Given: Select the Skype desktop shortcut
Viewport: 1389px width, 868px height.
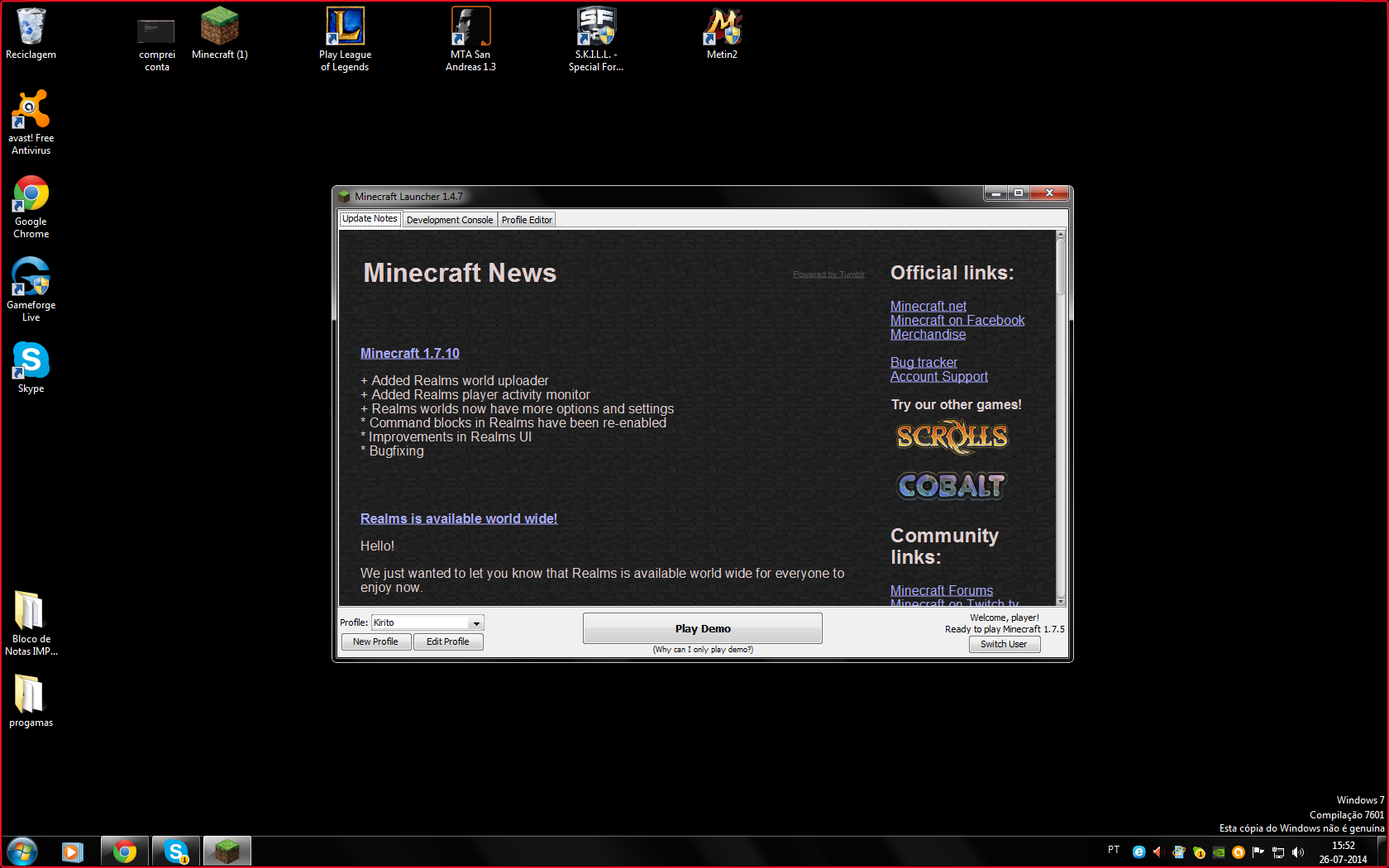Looking at the screenshot, I should [x=31, y=367].
